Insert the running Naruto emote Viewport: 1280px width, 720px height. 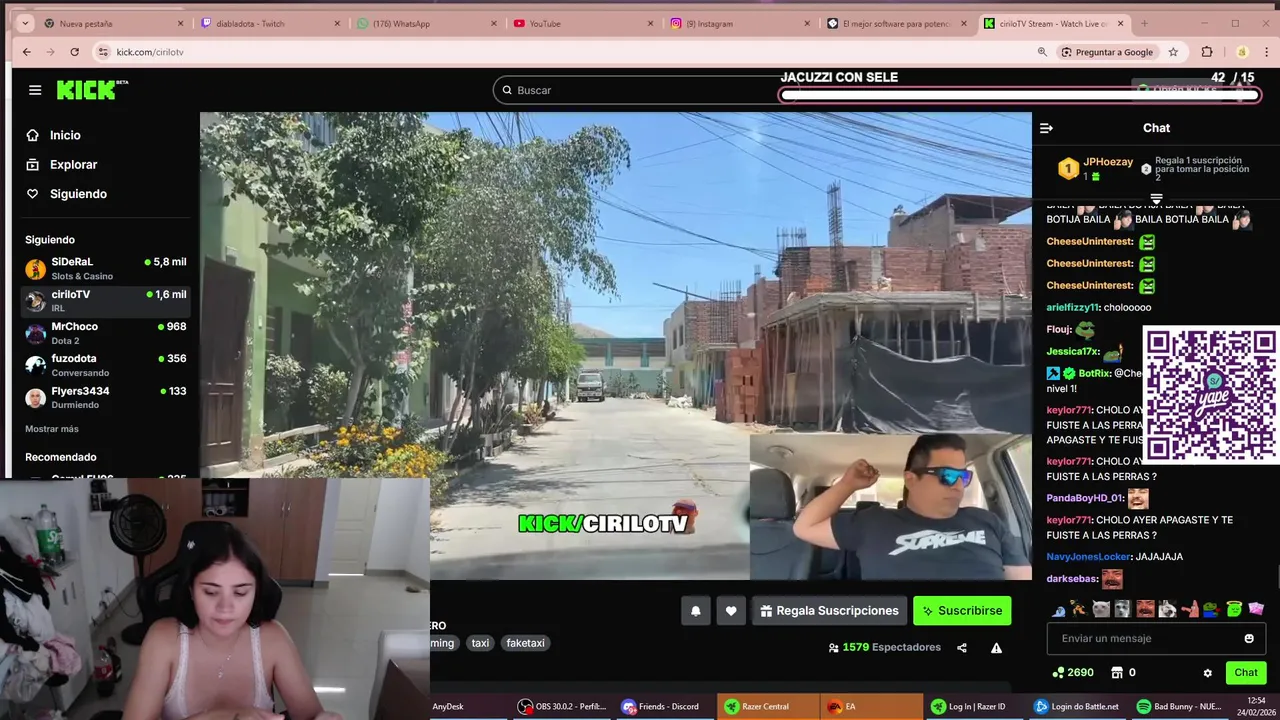(x=1080, y=608)
